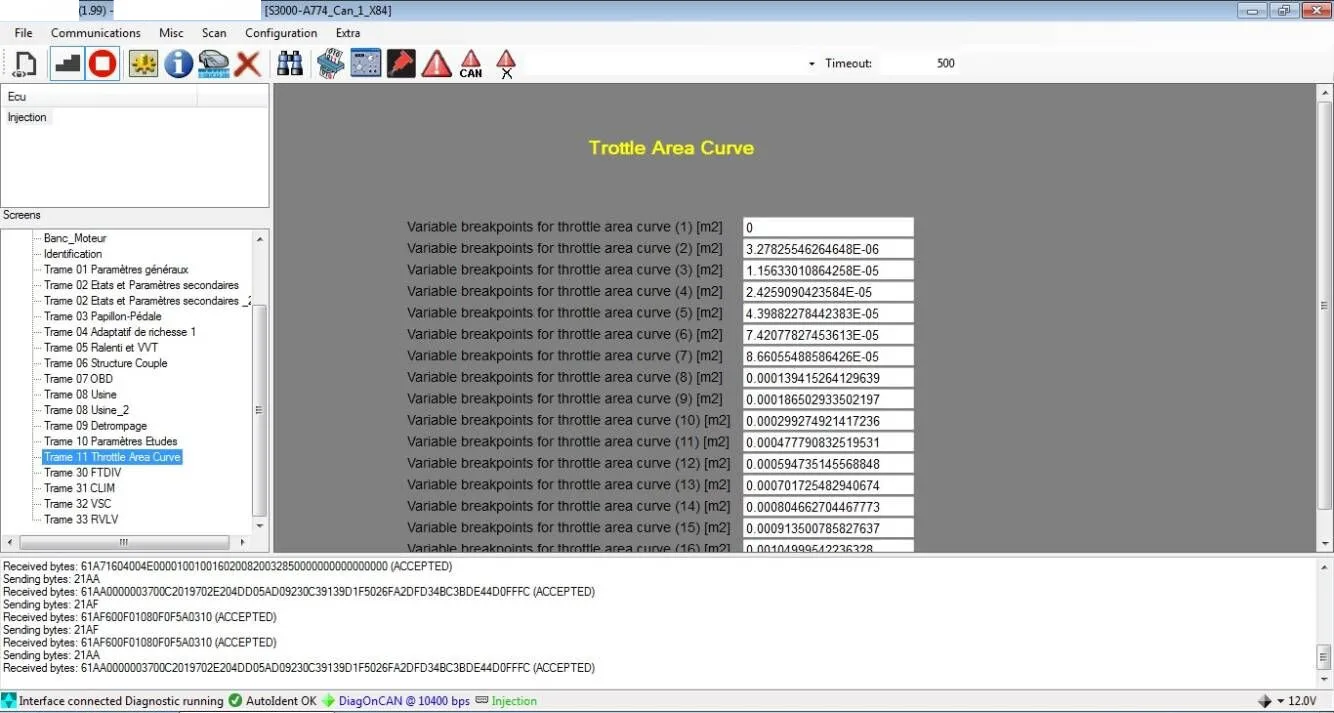Click Screens tree scroll down arrow
Screen dimensions: 1334x713
pos(260,525)
